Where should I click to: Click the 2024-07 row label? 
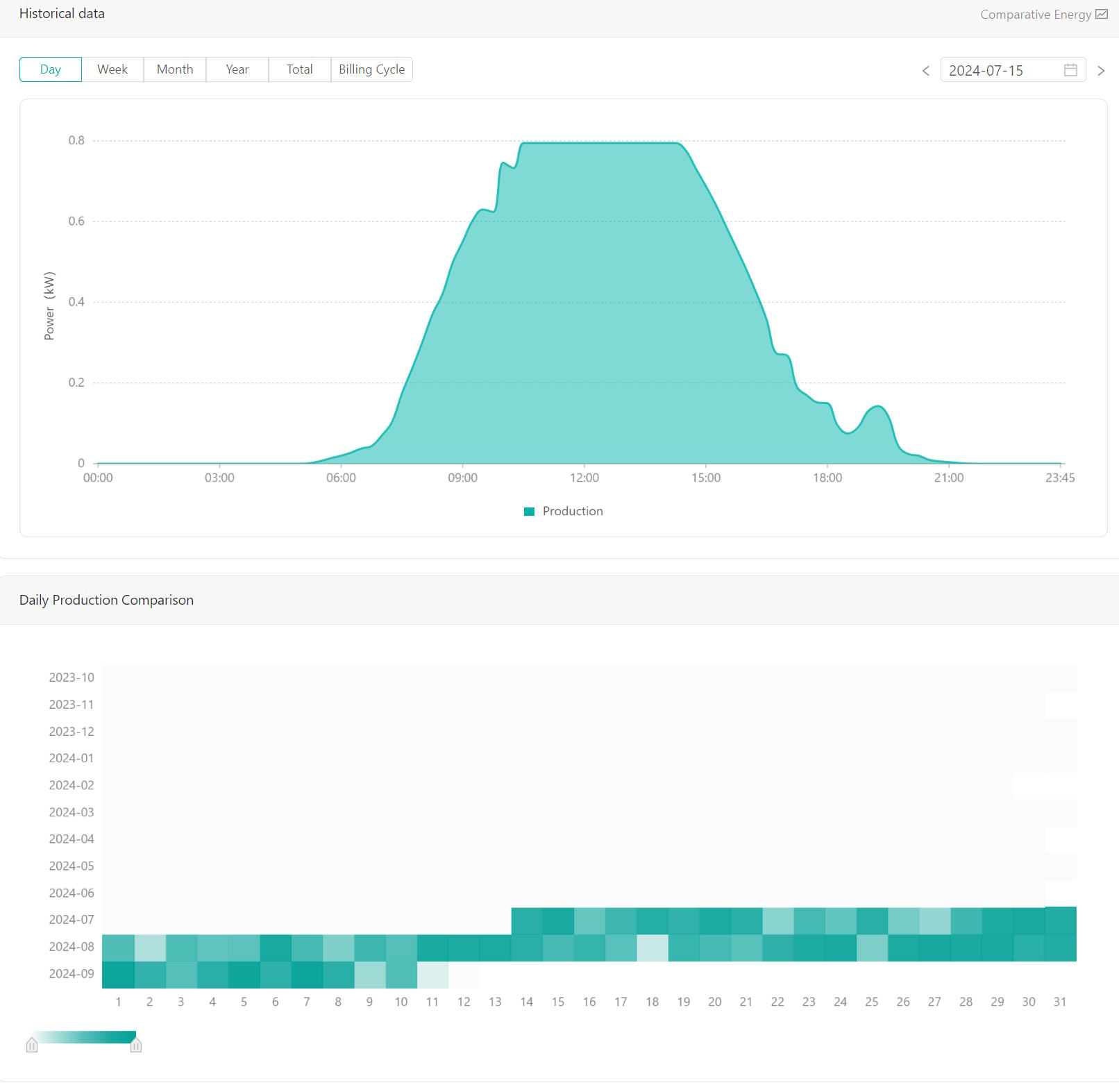pyautogui.click(x=71, y=920)
